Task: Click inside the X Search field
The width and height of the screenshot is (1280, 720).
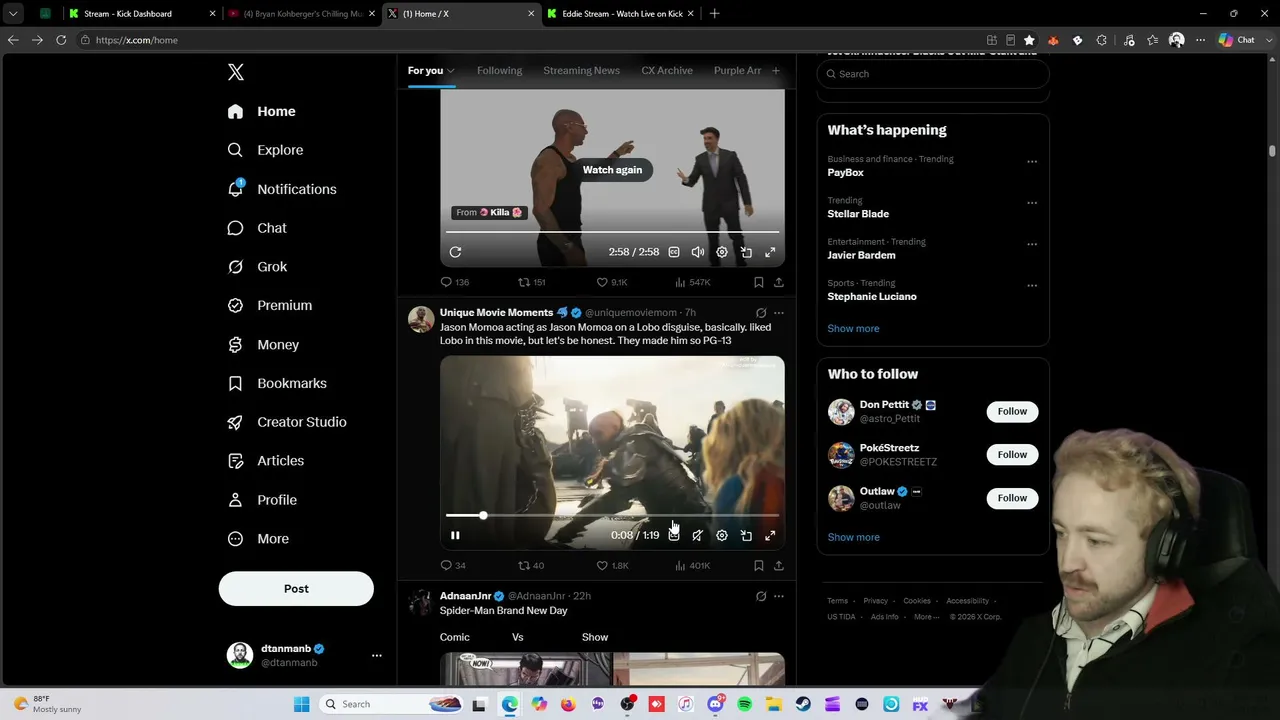Action: click(x=933, y=74)
